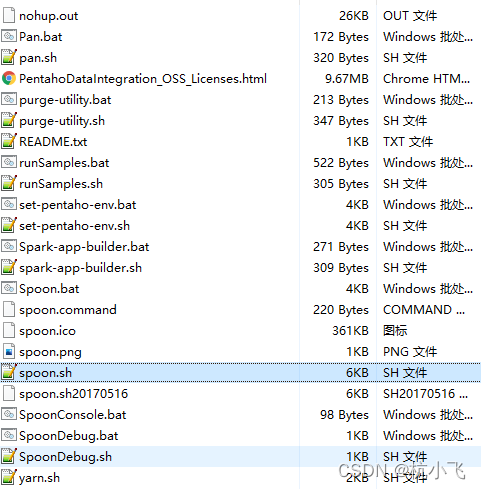Click the 9.67MB size cell
Viewport: 481px width, 489px height.
[347, 79]
